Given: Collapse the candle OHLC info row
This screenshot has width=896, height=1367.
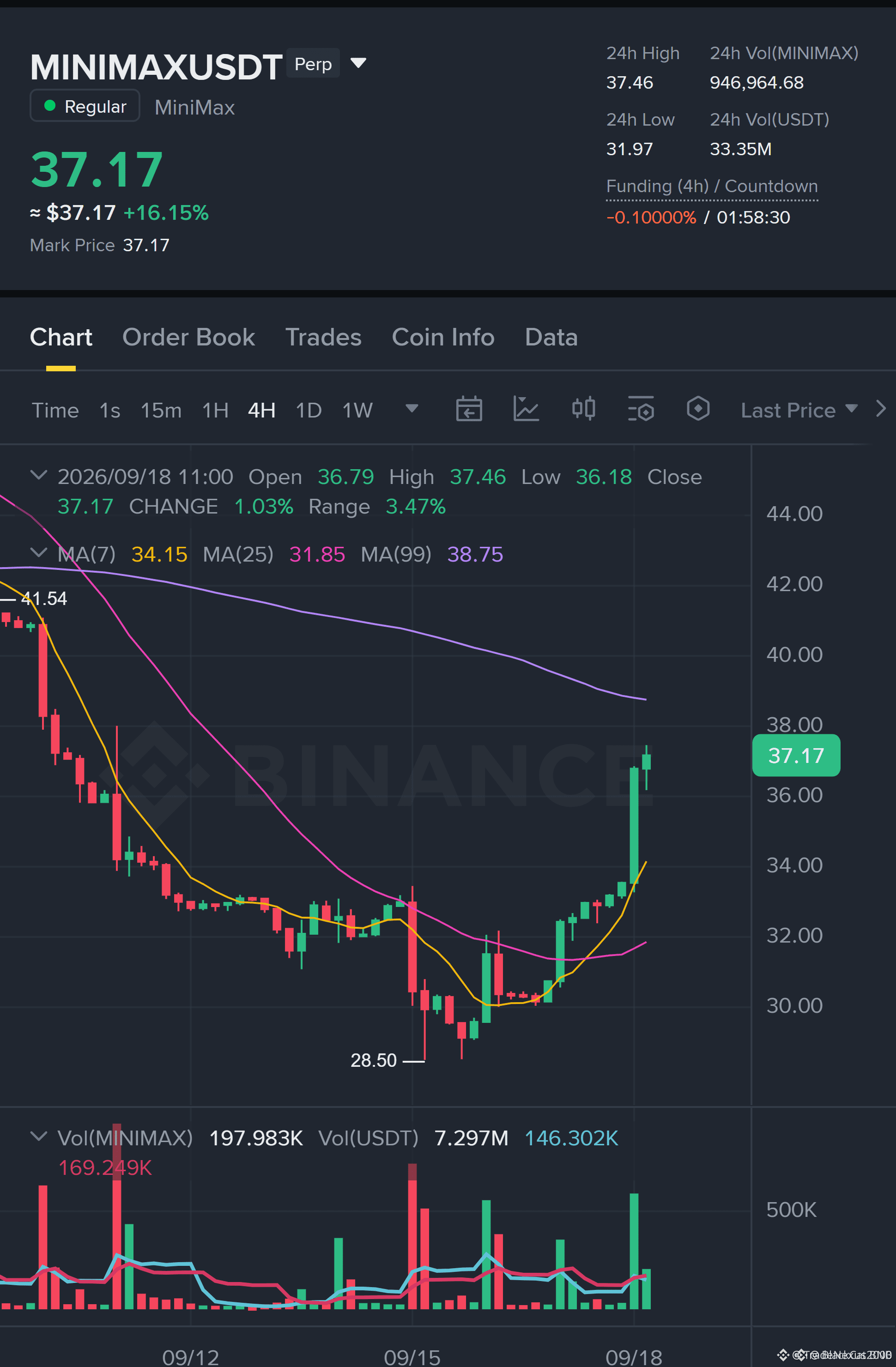Looking at the screenshot, I should (x=38, y=476).
